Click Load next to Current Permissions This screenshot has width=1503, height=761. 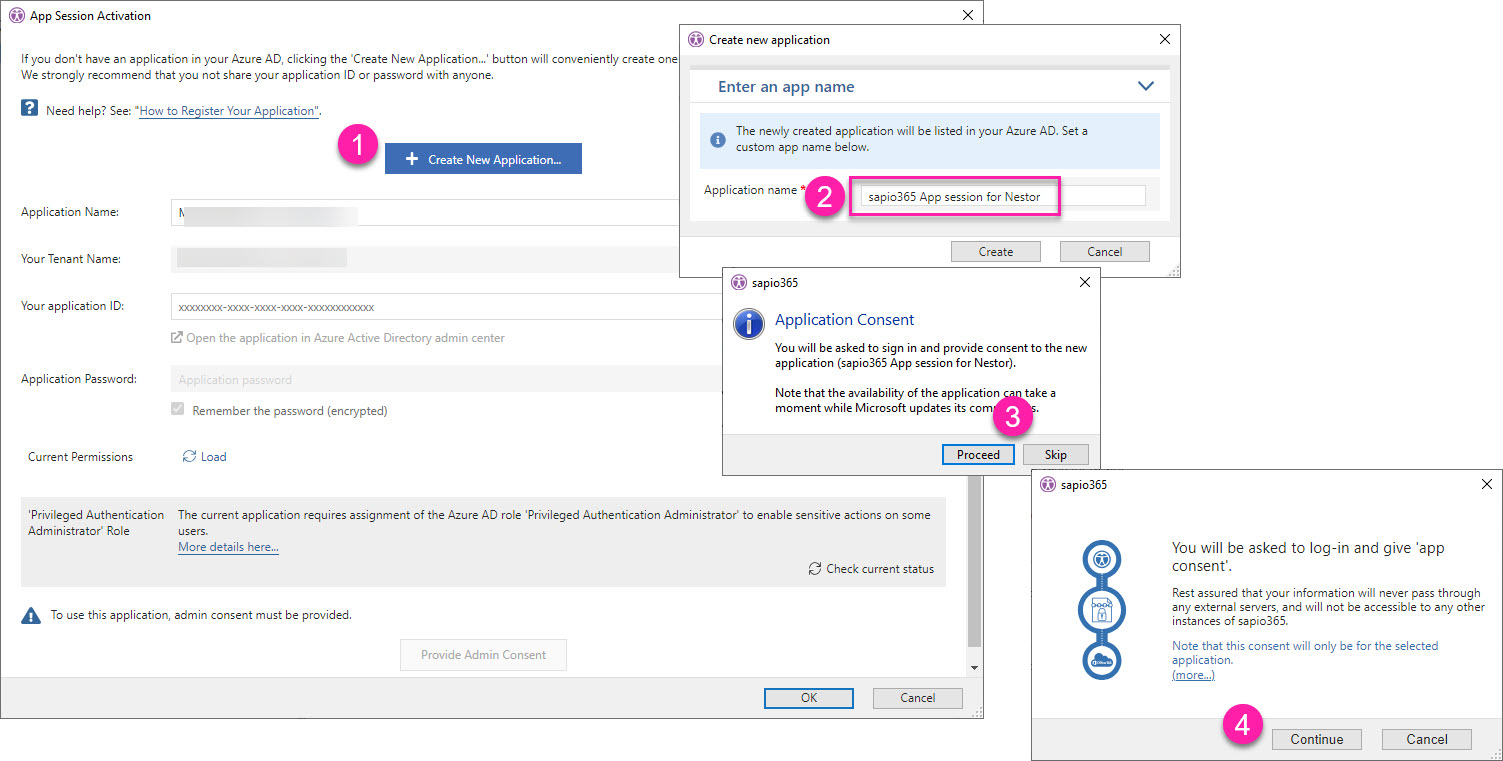(214, 457)
